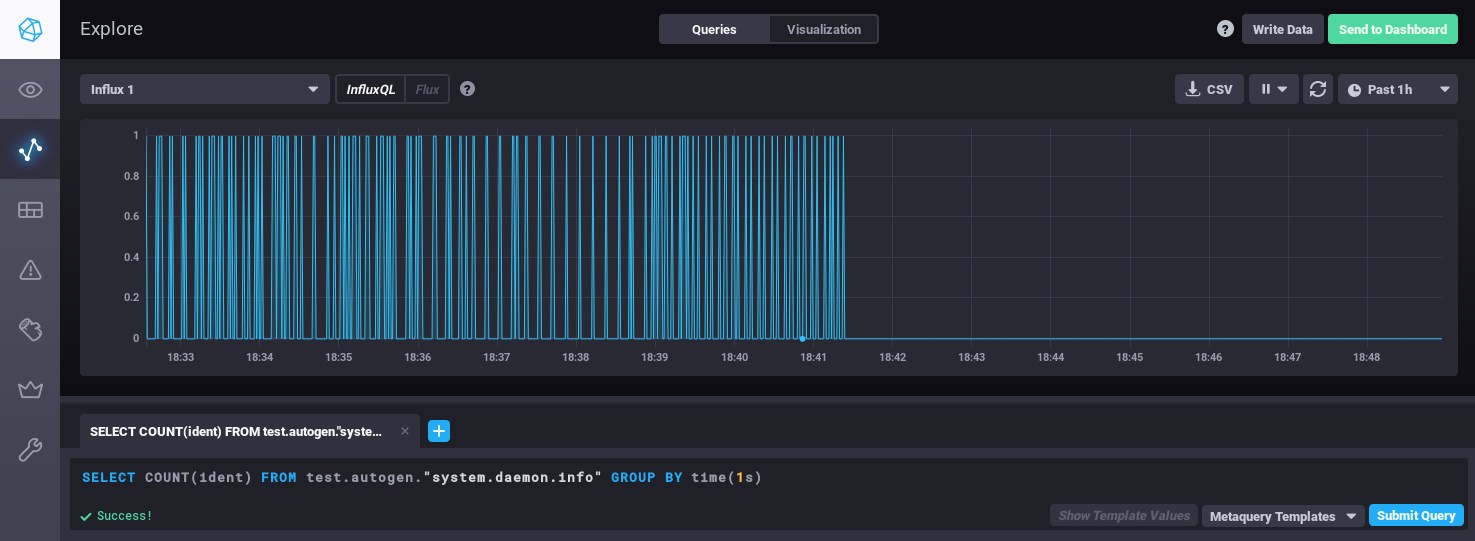This screenshot has height=541, width=1475.
Task: Click the 0.4 y-axis label
Action: click(131, 257)
